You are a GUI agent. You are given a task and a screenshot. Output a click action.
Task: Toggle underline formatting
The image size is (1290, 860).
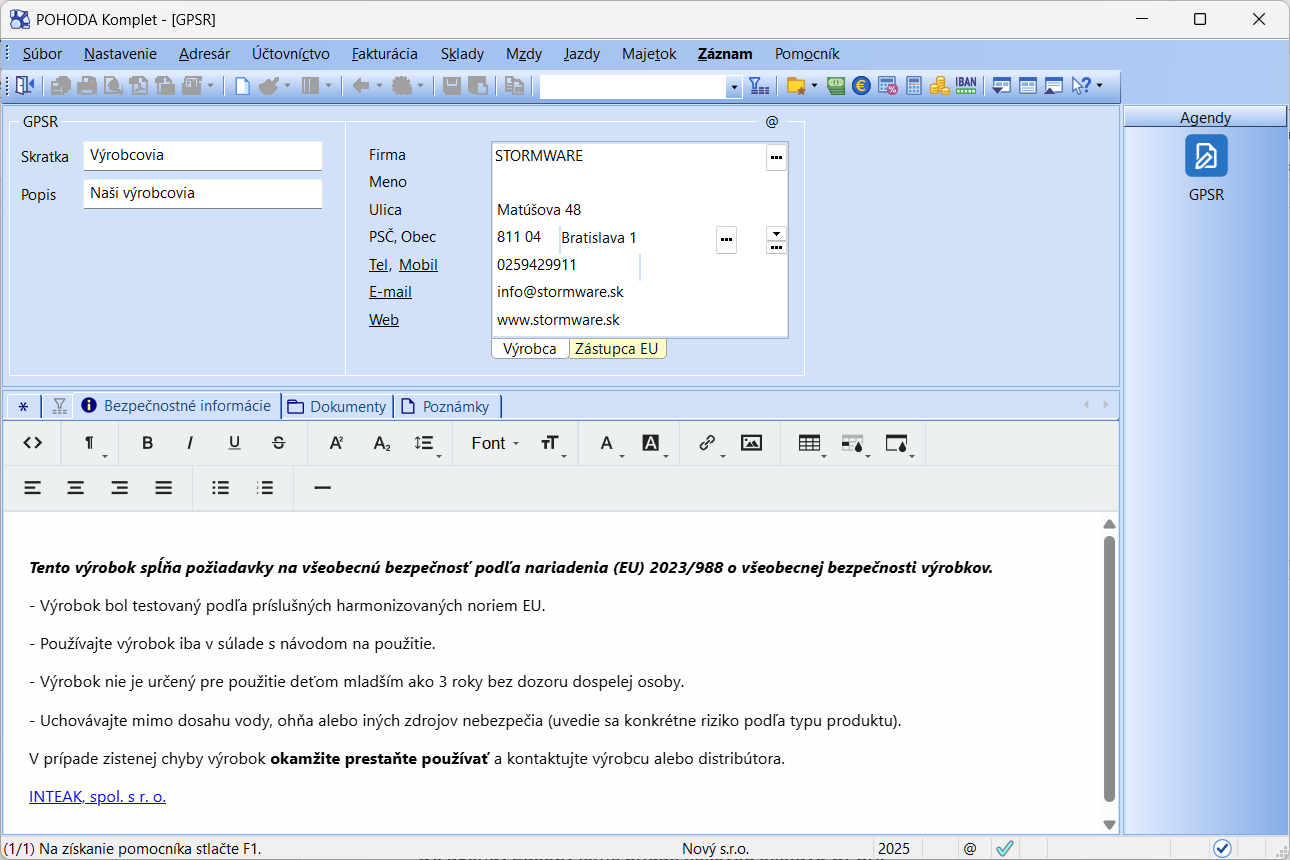[x=234, y=443]
